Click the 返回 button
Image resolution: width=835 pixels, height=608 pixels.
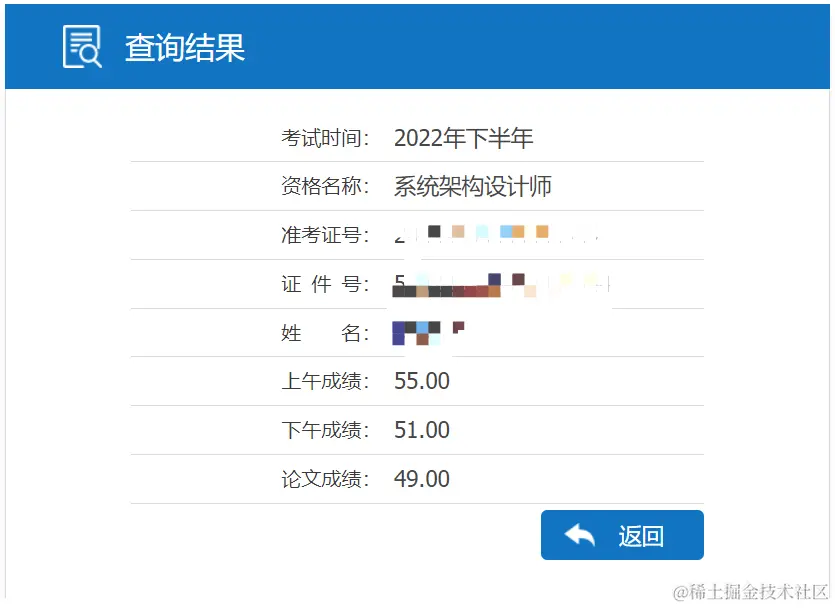[x=622, y=535]
